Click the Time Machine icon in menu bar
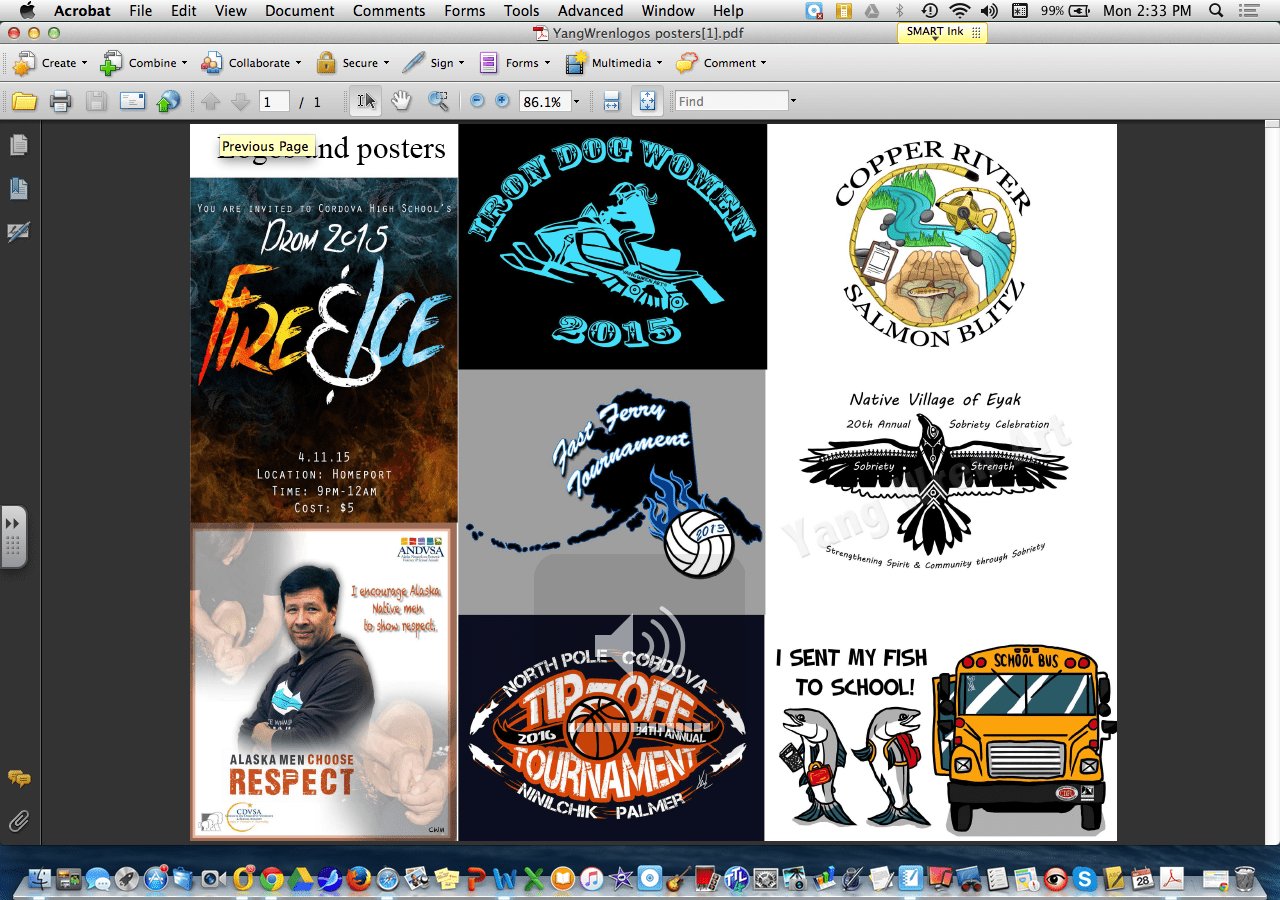The image size is (1280, 900). (x=929, y=11)
